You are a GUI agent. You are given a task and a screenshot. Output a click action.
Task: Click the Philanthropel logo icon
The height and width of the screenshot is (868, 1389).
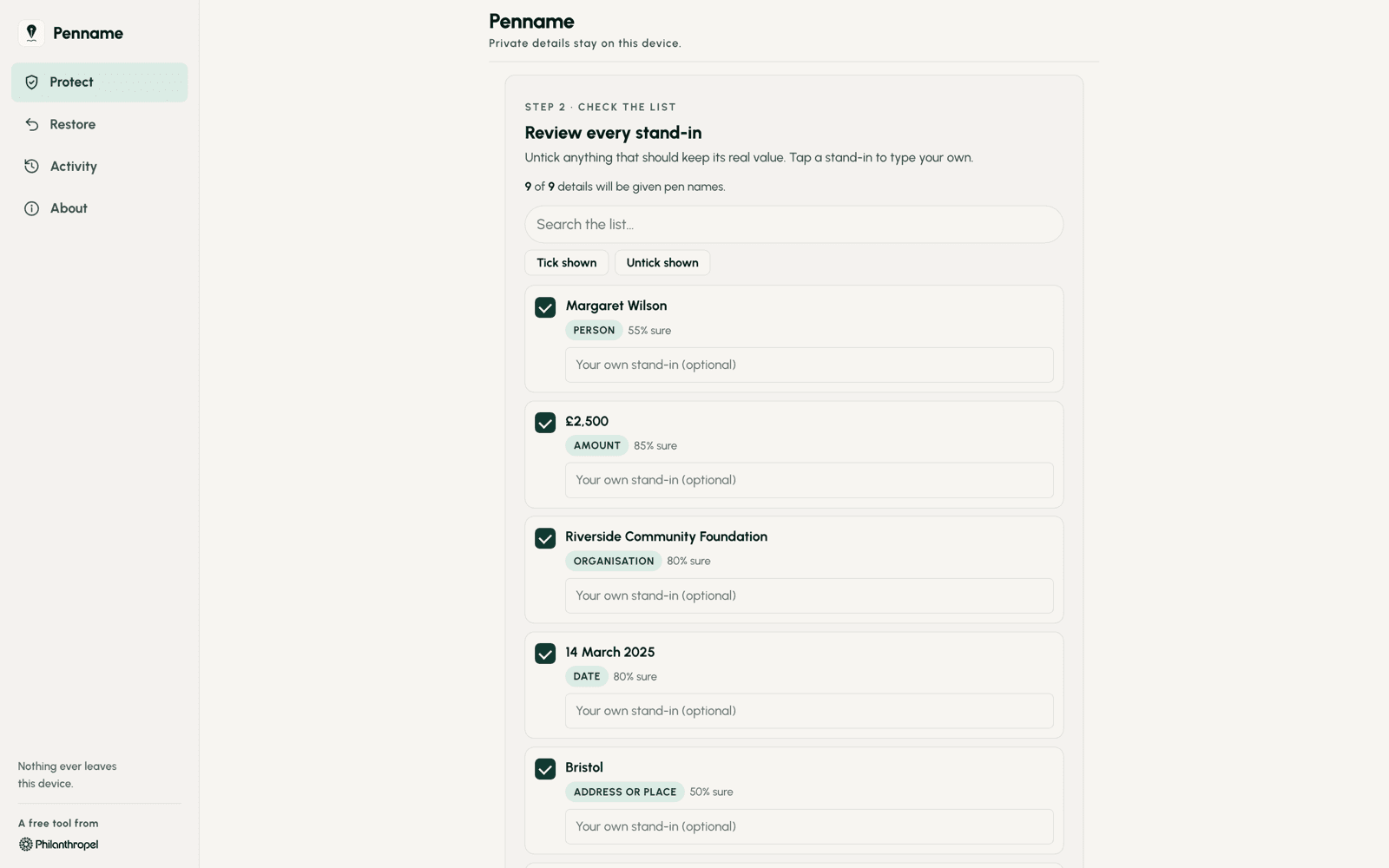[25, 845]
